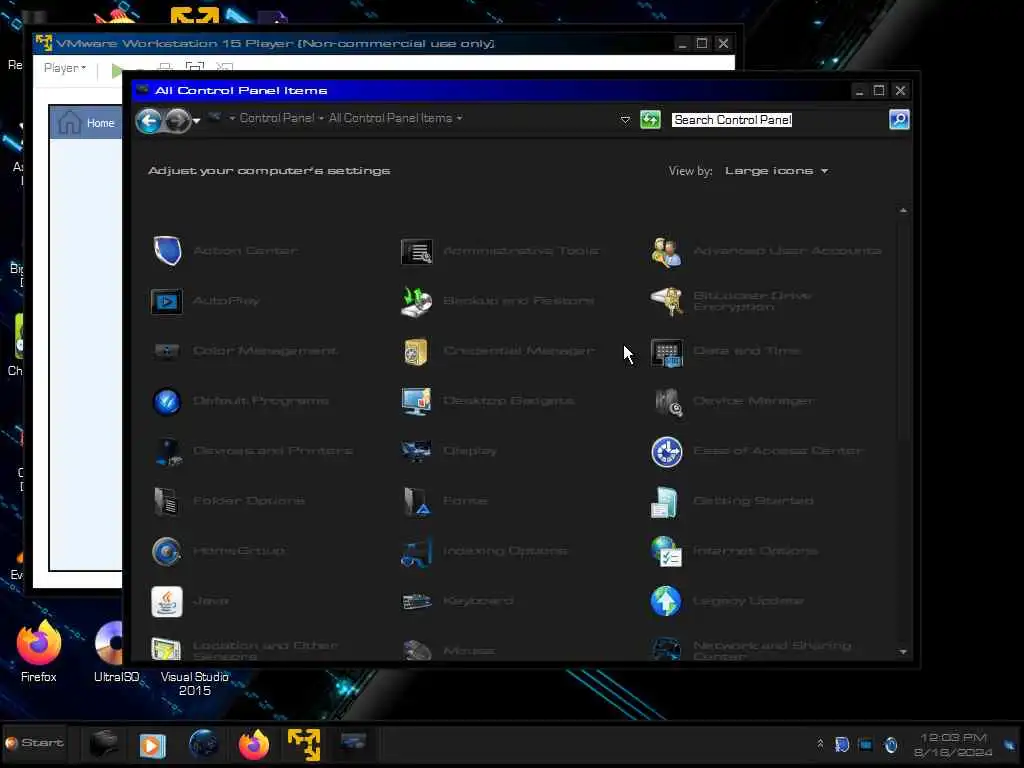
Task: Open the Java coffee cup icon
Action: pos(167,601)
